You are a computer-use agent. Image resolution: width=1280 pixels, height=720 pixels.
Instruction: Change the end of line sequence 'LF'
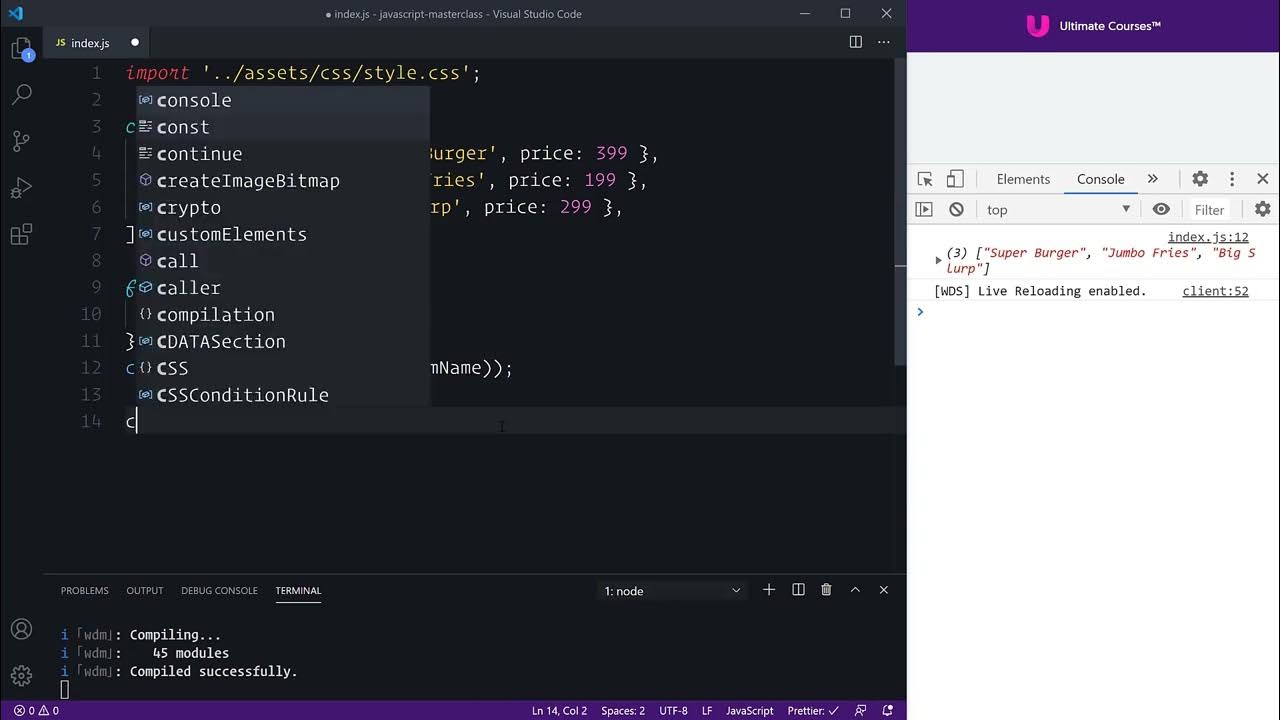[707, 711]
